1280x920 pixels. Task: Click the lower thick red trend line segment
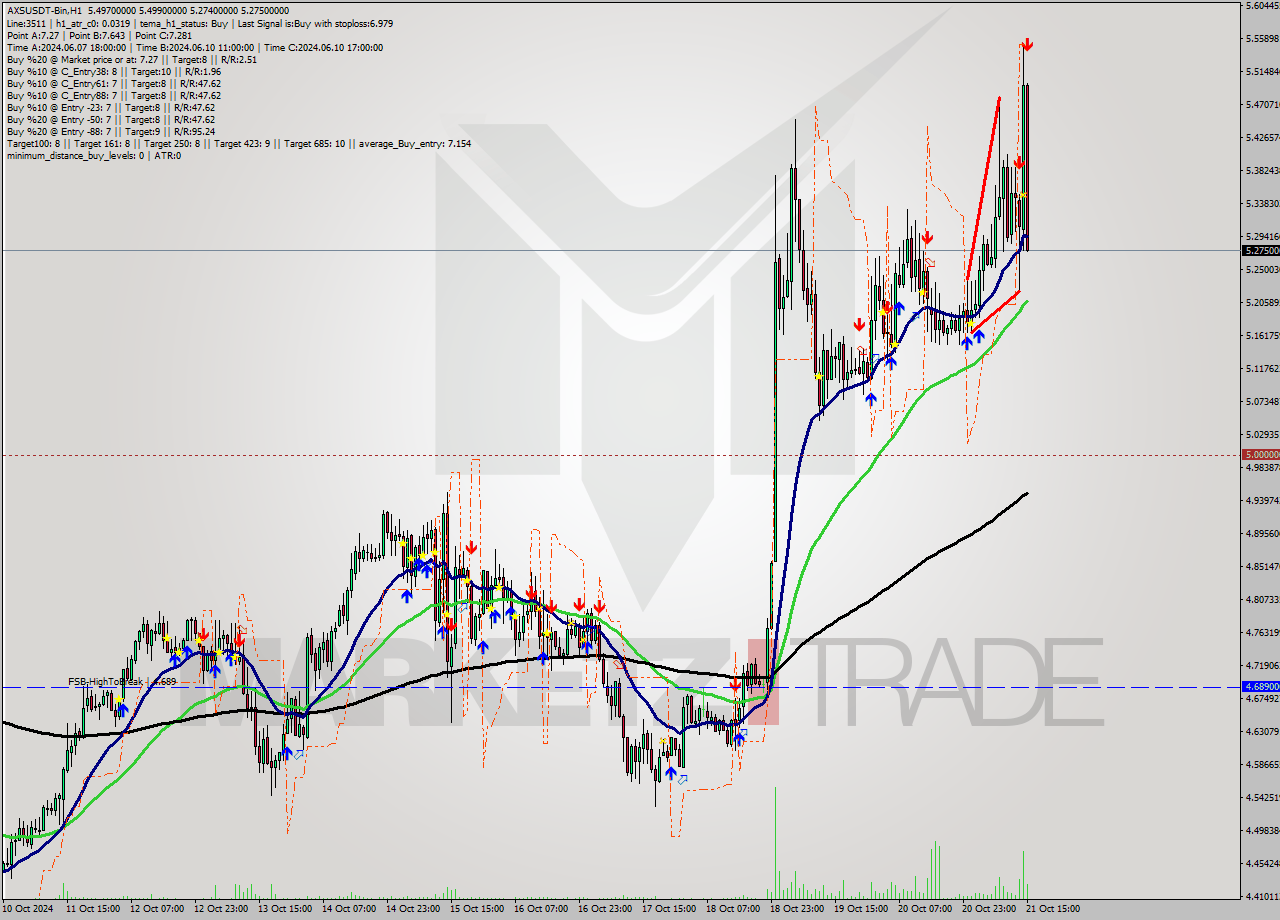point(995,312)
